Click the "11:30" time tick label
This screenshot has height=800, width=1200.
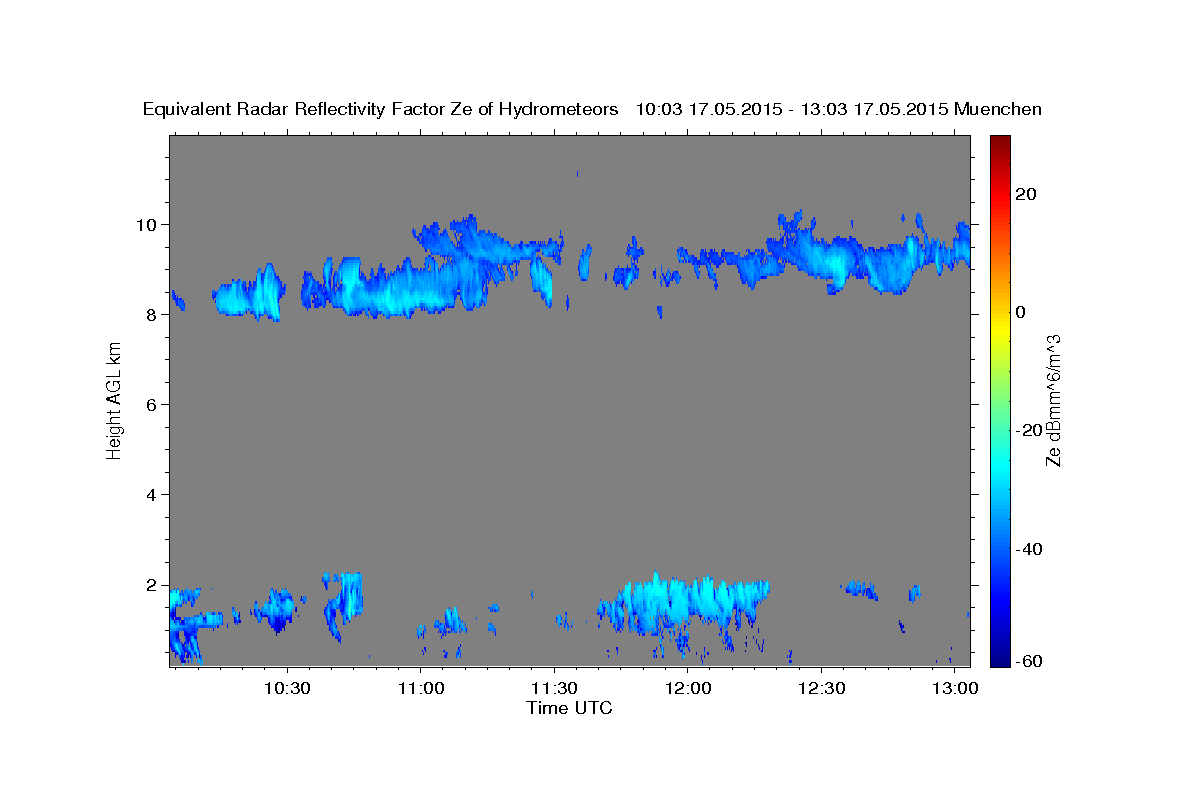coord(554,689)
